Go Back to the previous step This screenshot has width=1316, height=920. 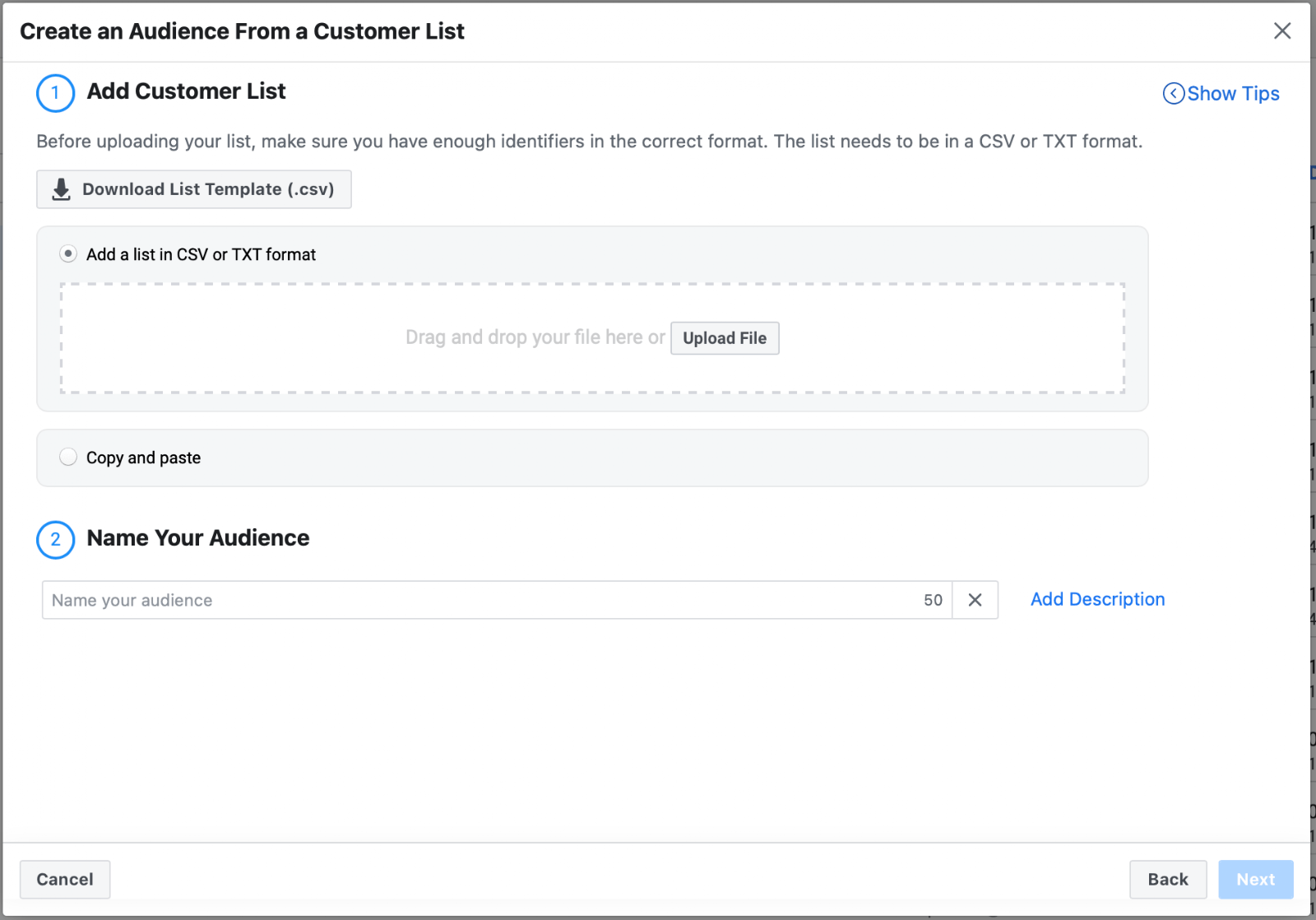coord(1168,879)
